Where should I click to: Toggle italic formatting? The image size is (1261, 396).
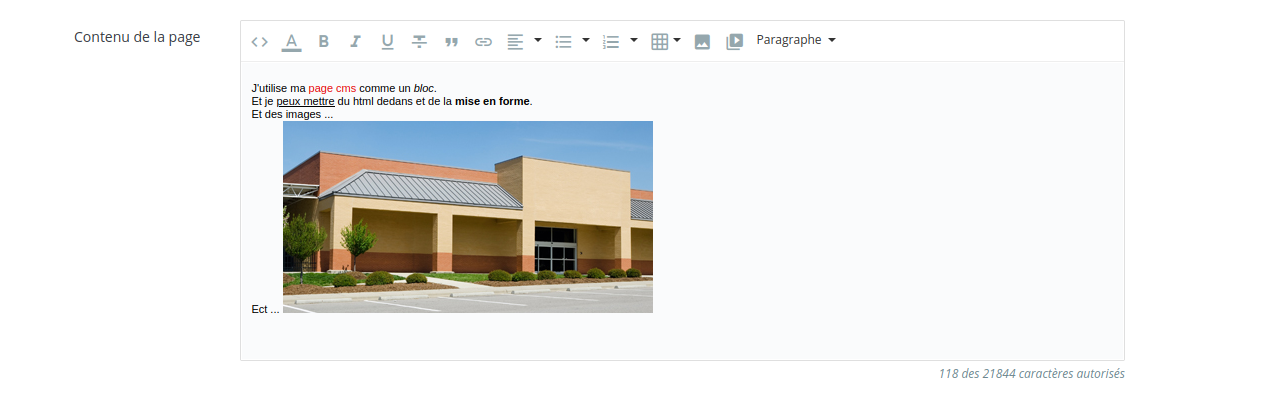click(355, 41)
